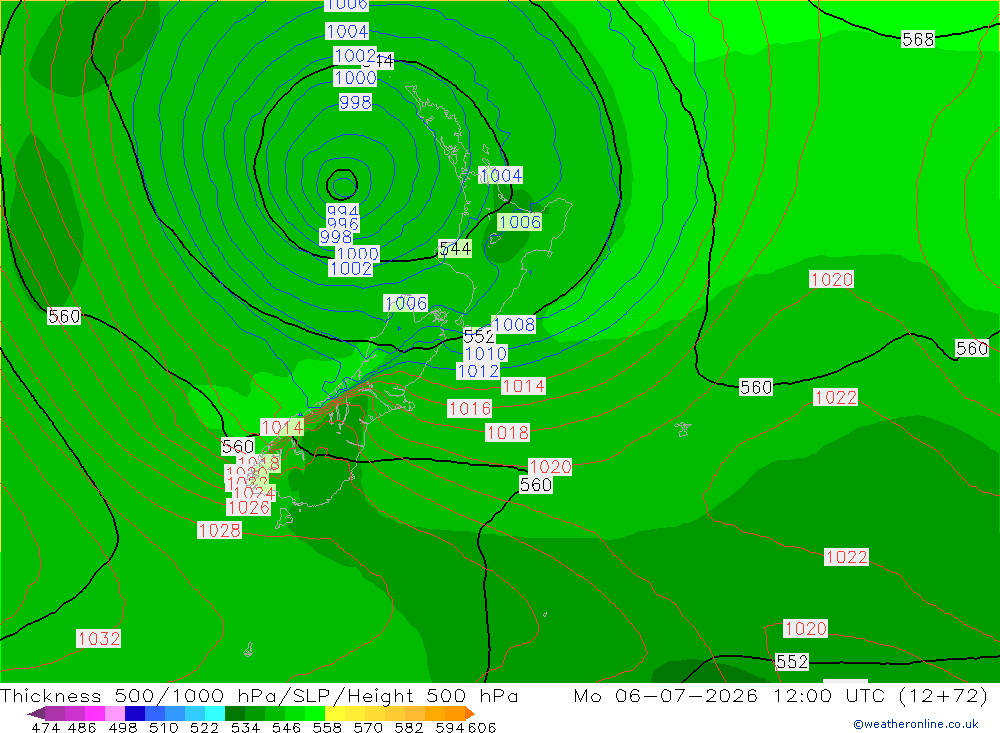Image resolution: width=1000 pixels, height=733 pixels.
Task: Click the 1016 red isobar label
Action: (469, 408)
